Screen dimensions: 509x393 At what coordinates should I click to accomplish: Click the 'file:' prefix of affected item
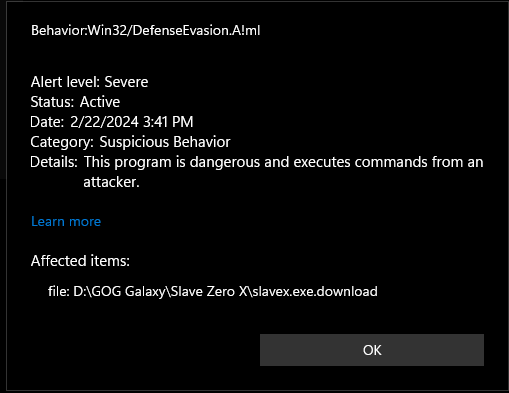(x=59, y=291)
